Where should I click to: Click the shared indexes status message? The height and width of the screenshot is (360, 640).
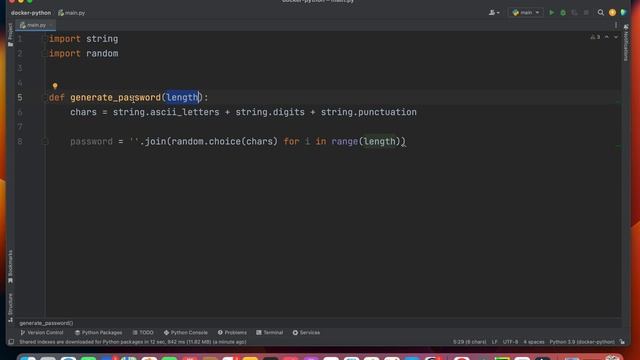133,342
